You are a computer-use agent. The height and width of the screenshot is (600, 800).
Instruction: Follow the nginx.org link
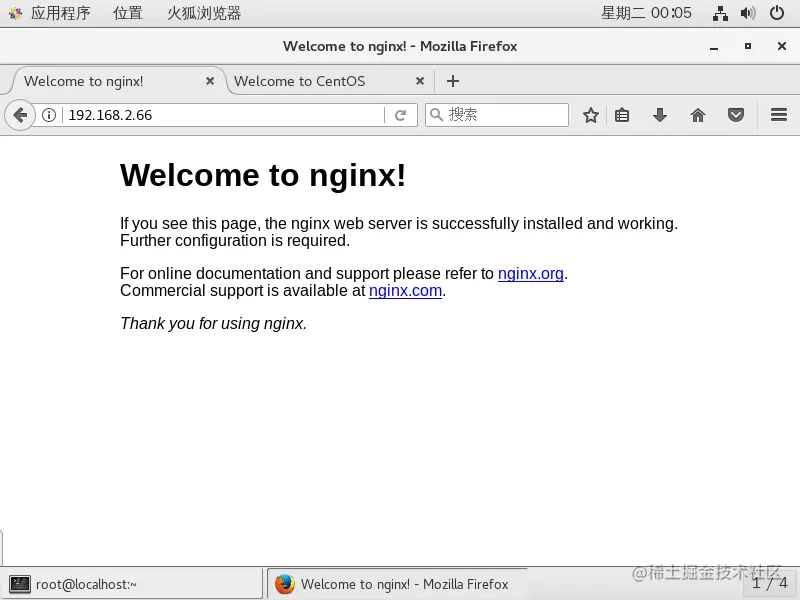point(531,273)
